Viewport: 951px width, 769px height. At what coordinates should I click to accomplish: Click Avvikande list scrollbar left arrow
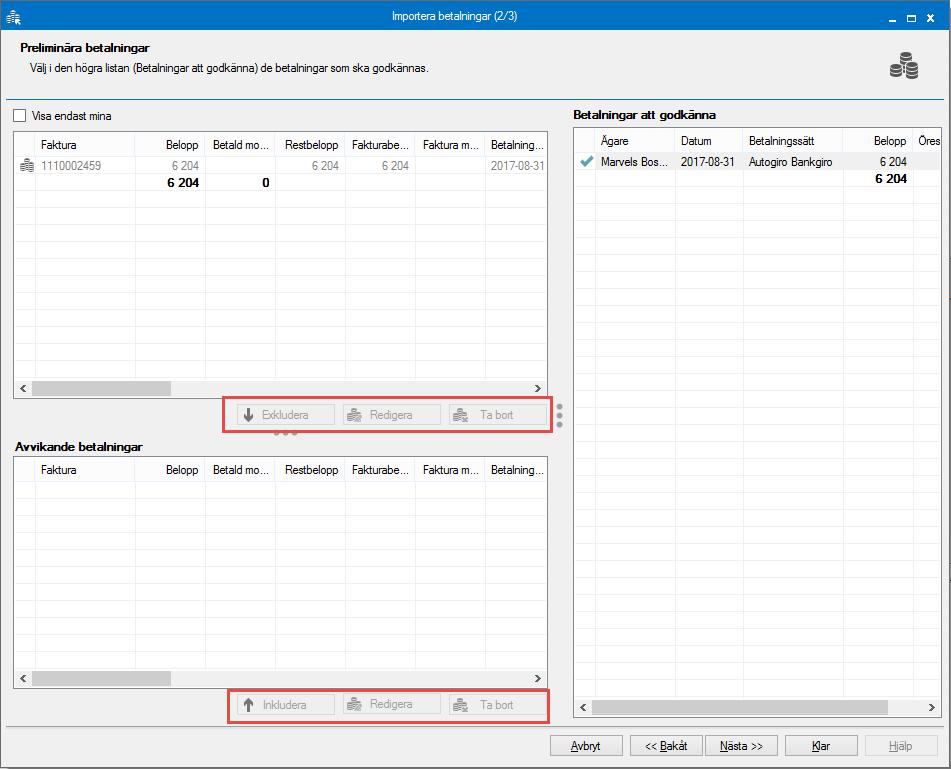tap(23, 679)
